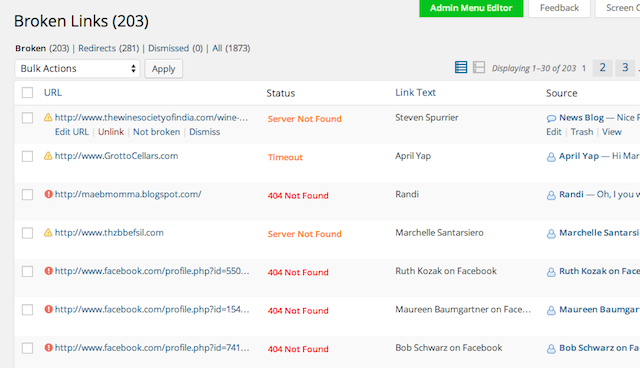Open facebook profile id=741 URL link
Screen dimensions: 640x368
click(x=152, y=348)
